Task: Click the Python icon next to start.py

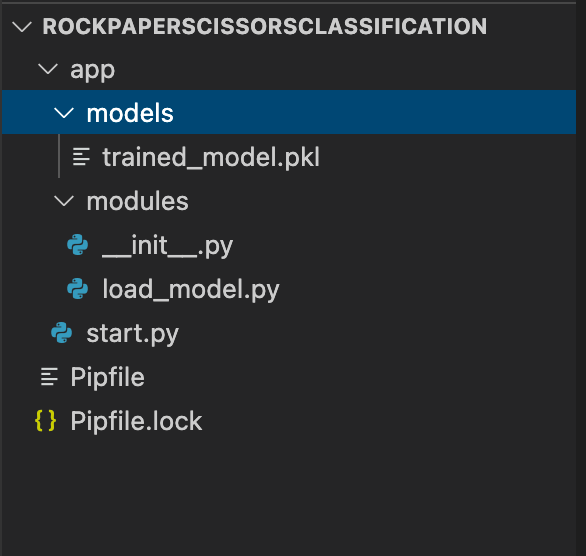Action: pyautogui.click(x=62, y=333)
